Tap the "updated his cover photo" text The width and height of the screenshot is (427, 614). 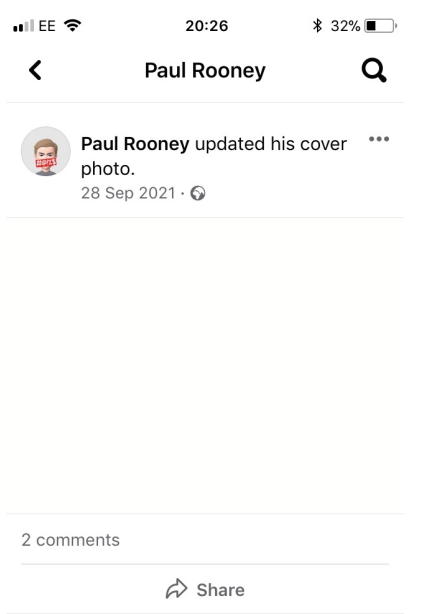pyautogui.click(x=214, y=156)
